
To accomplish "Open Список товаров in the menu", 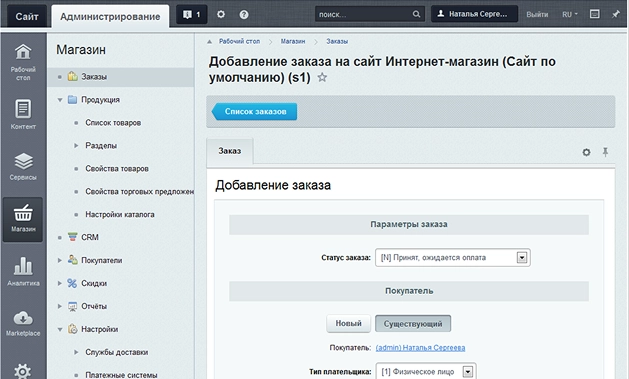I will [113, 123].
